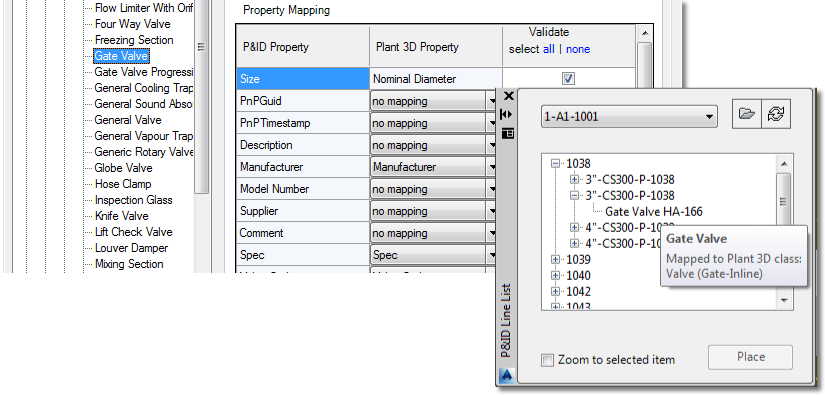Select Gate Valve Progressive item
The image size is (825, 396).
click(x=144, y=72)
